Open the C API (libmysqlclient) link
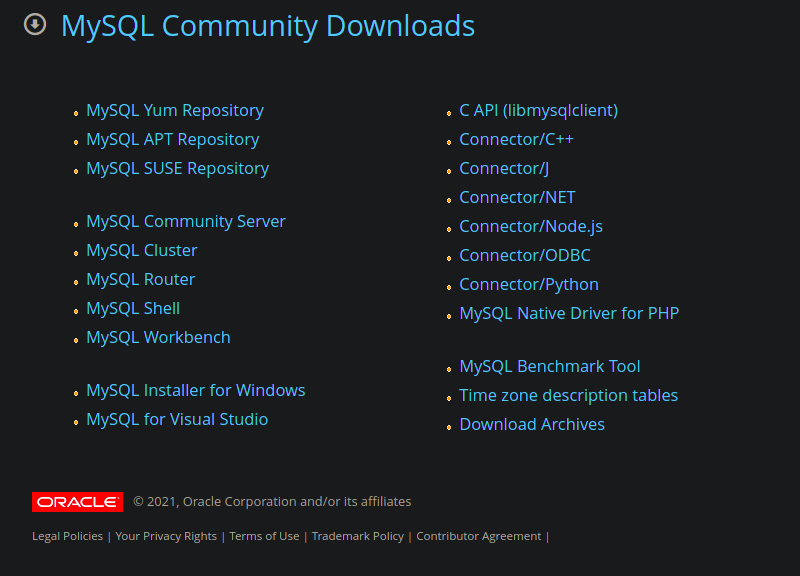This screenshot has width=800, height=576. click(x=539, y=111)
